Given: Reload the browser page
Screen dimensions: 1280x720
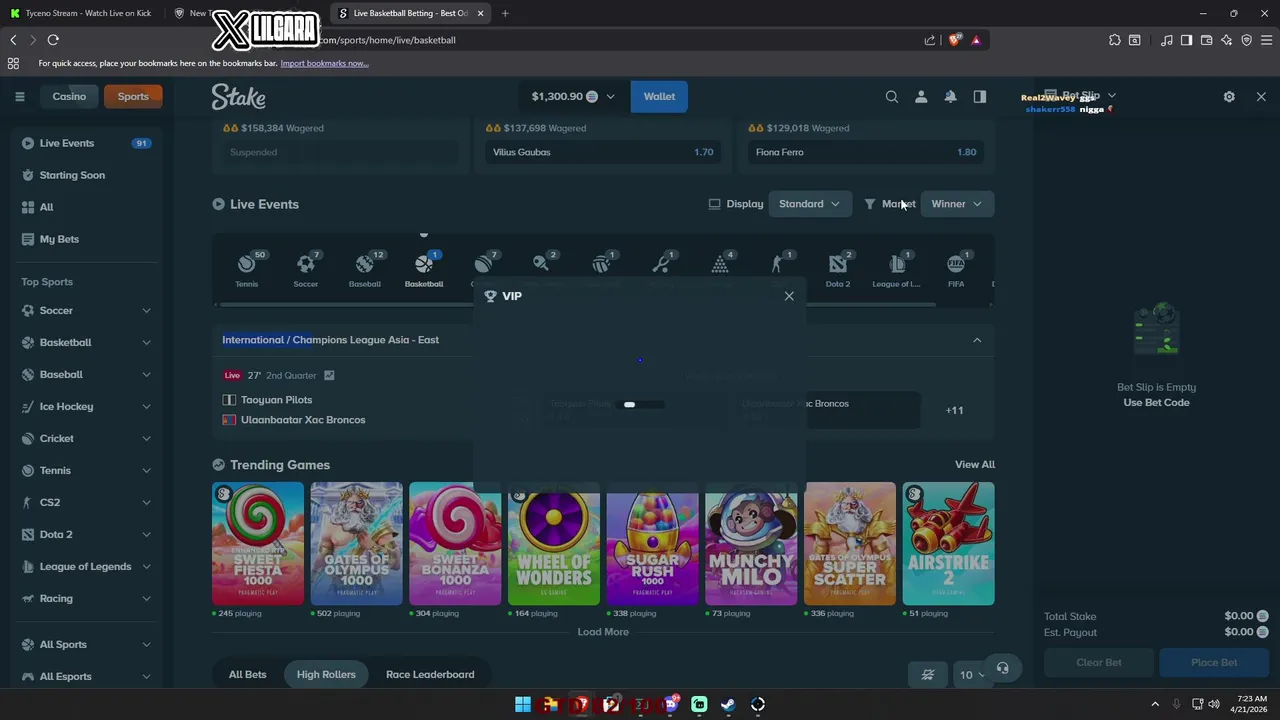Looking at the screenshot, I should click(53, 40).
